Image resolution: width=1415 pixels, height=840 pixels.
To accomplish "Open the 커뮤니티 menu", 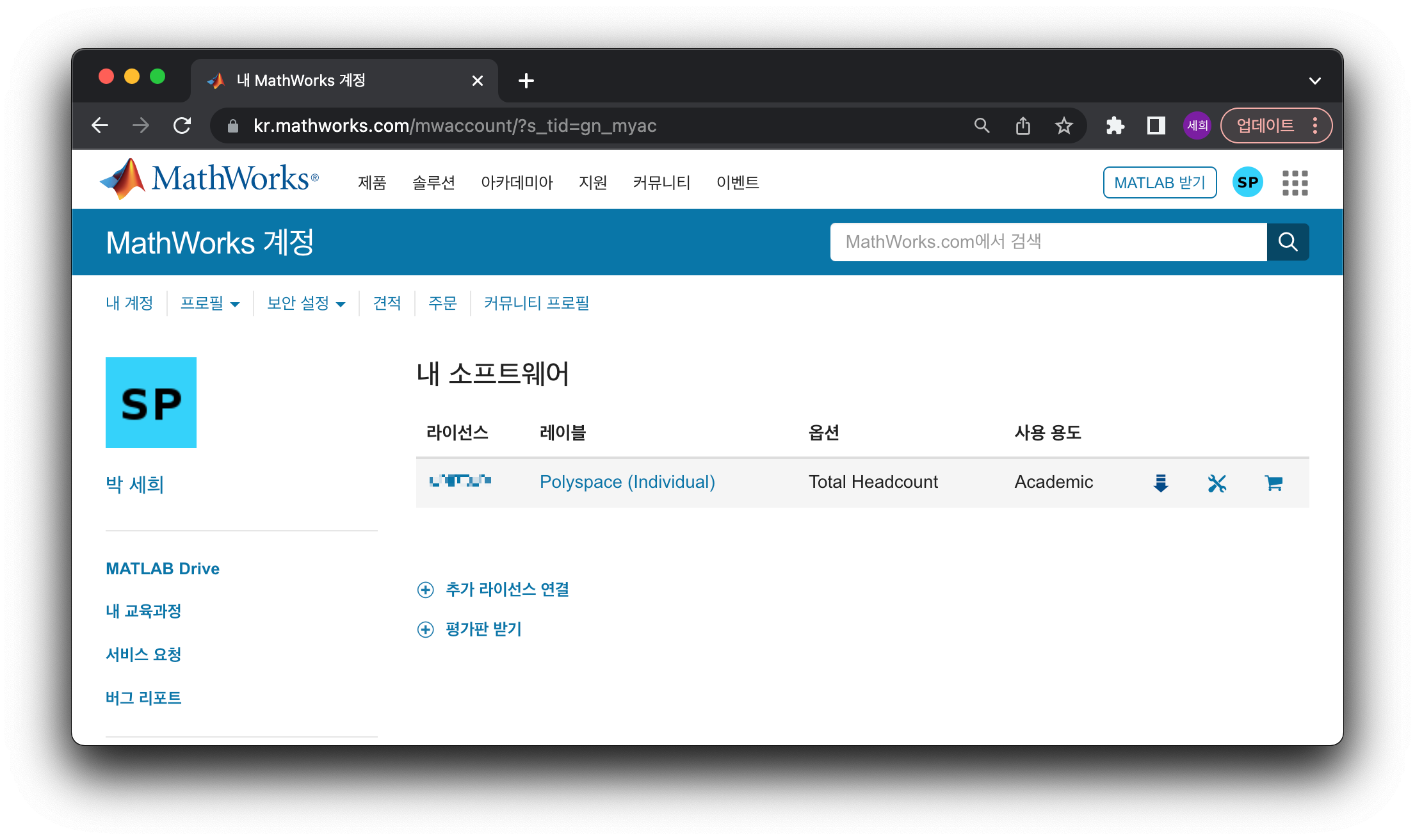I will 661,183.
